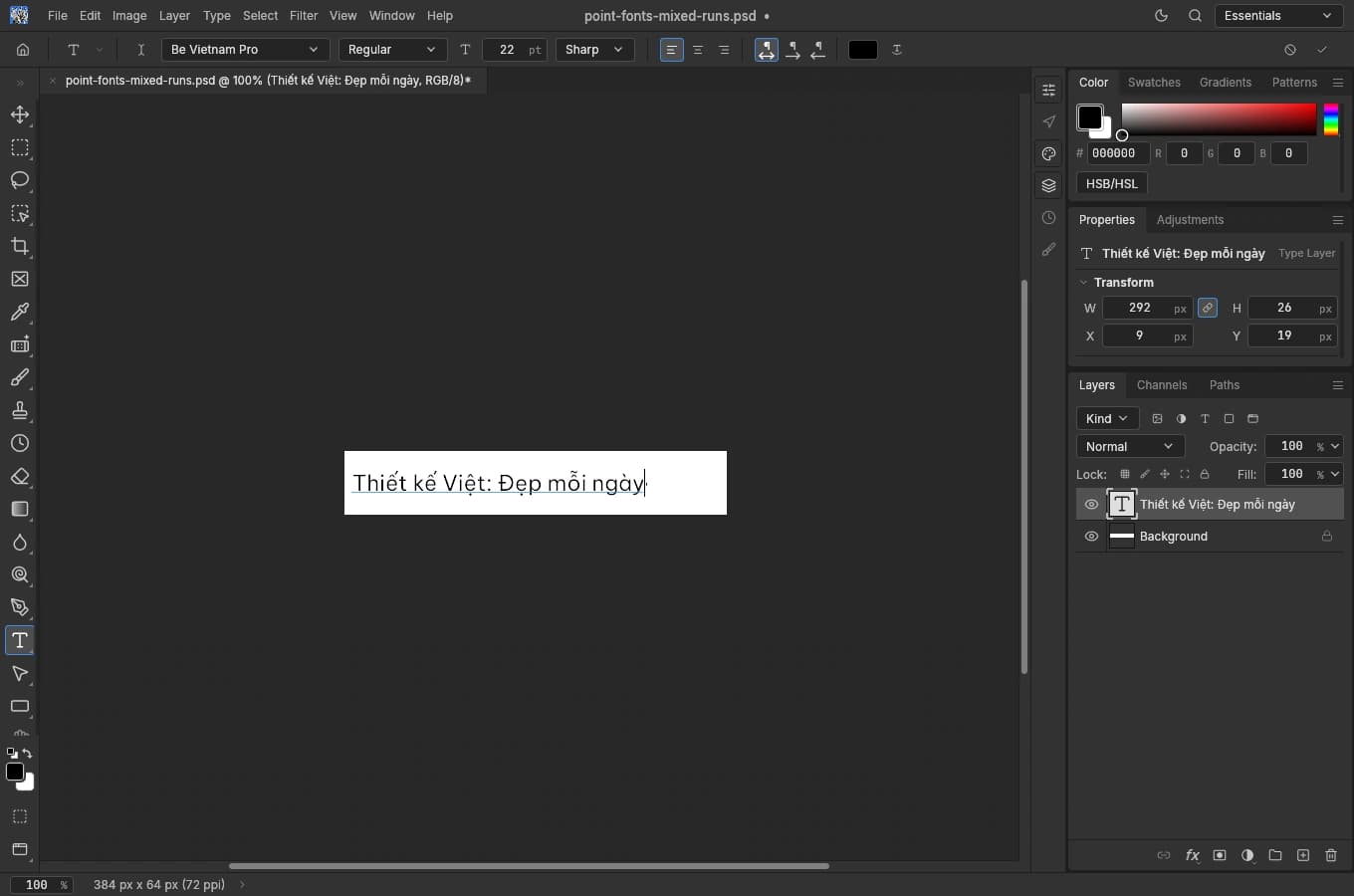Click the text color swatch in options bar
1354x896 pixels.
pyautogui.click(x=863, y=50)
